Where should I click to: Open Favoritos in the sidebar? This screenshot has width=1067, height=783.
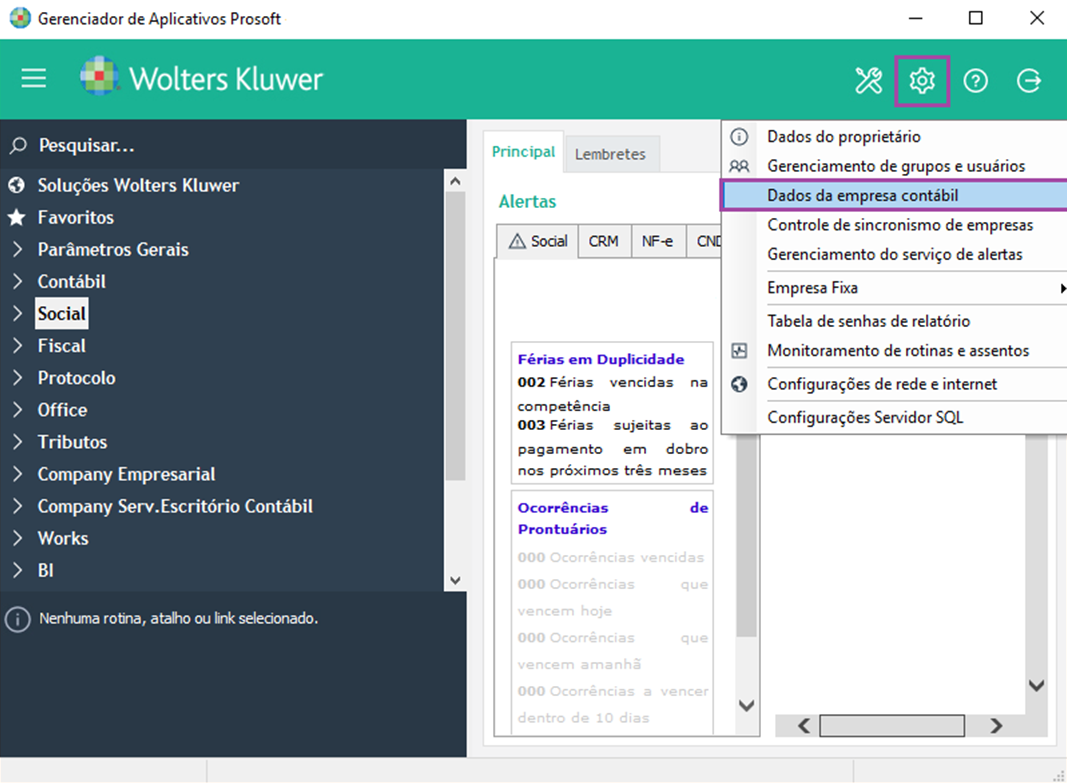pyautogui.click(x=76, y=217)
